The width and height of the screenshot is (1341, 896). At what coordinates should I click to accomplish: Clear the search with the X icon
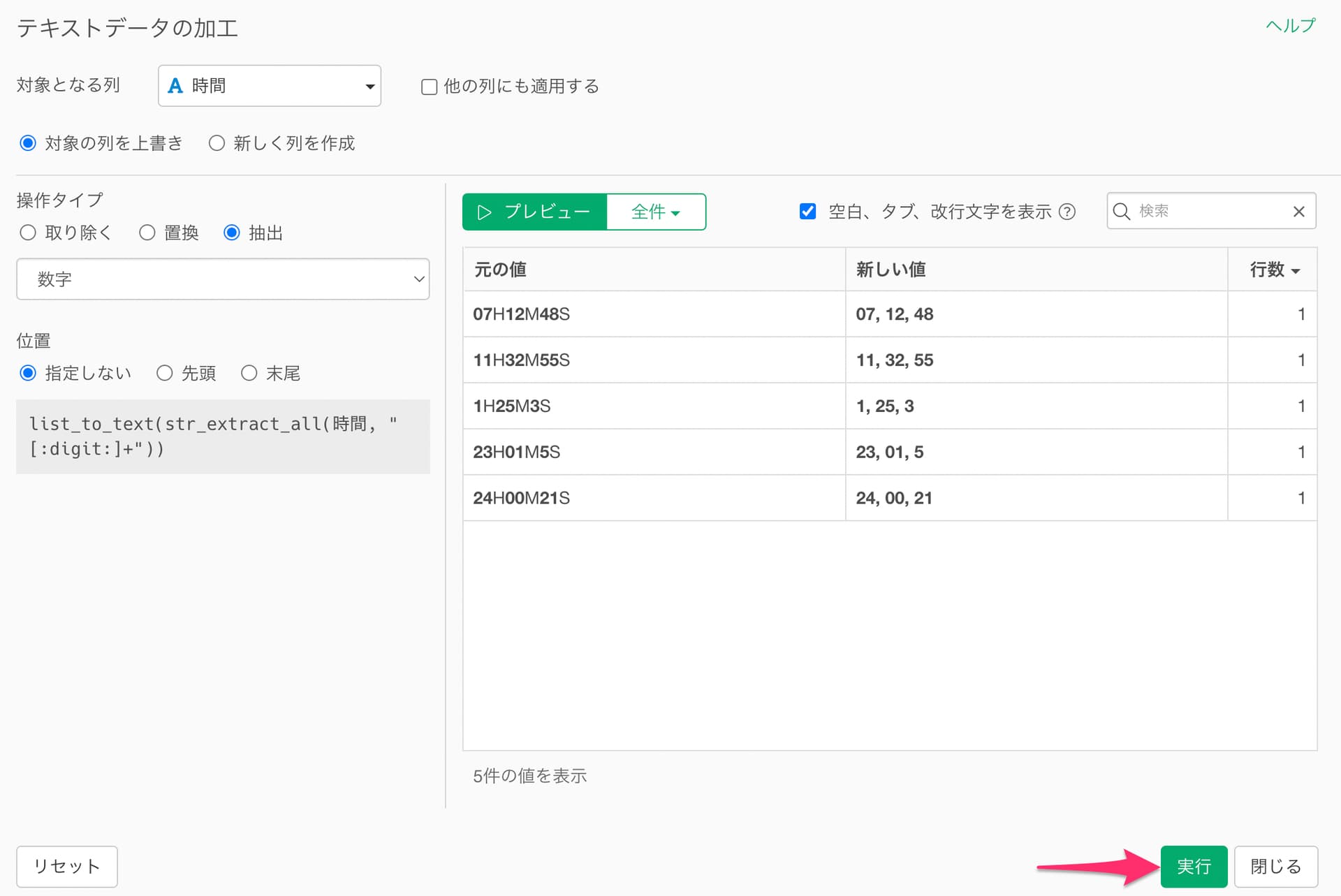(1299, 212)
